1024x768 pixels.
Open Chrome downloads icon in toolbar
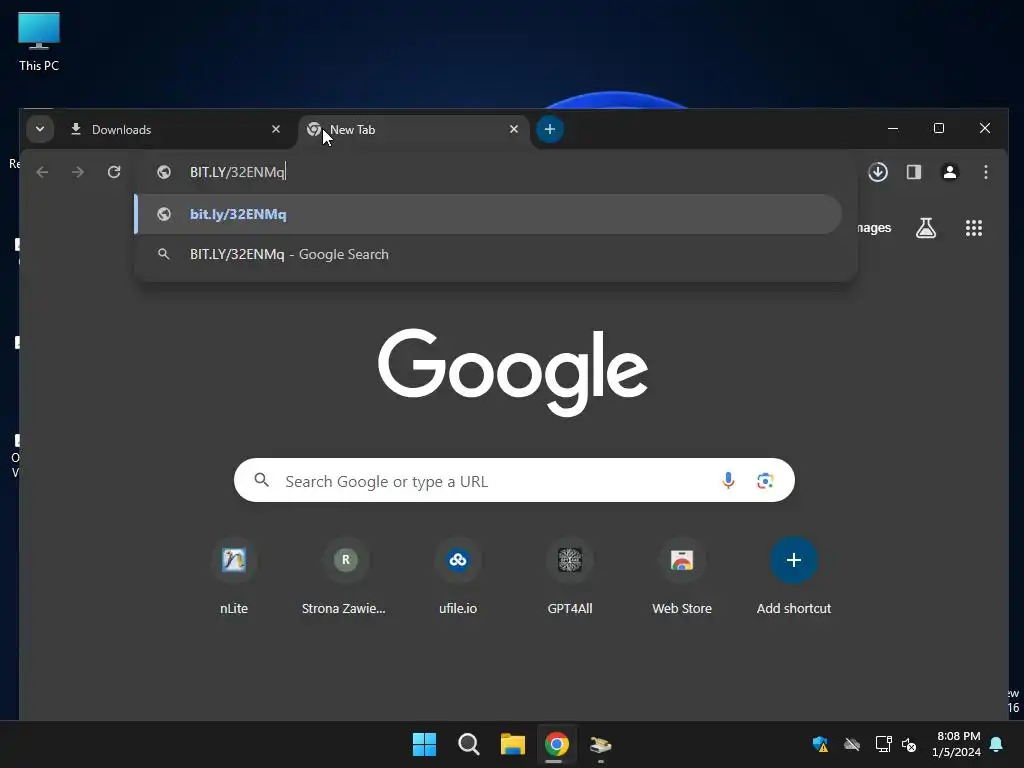click(x=878, y=172)
